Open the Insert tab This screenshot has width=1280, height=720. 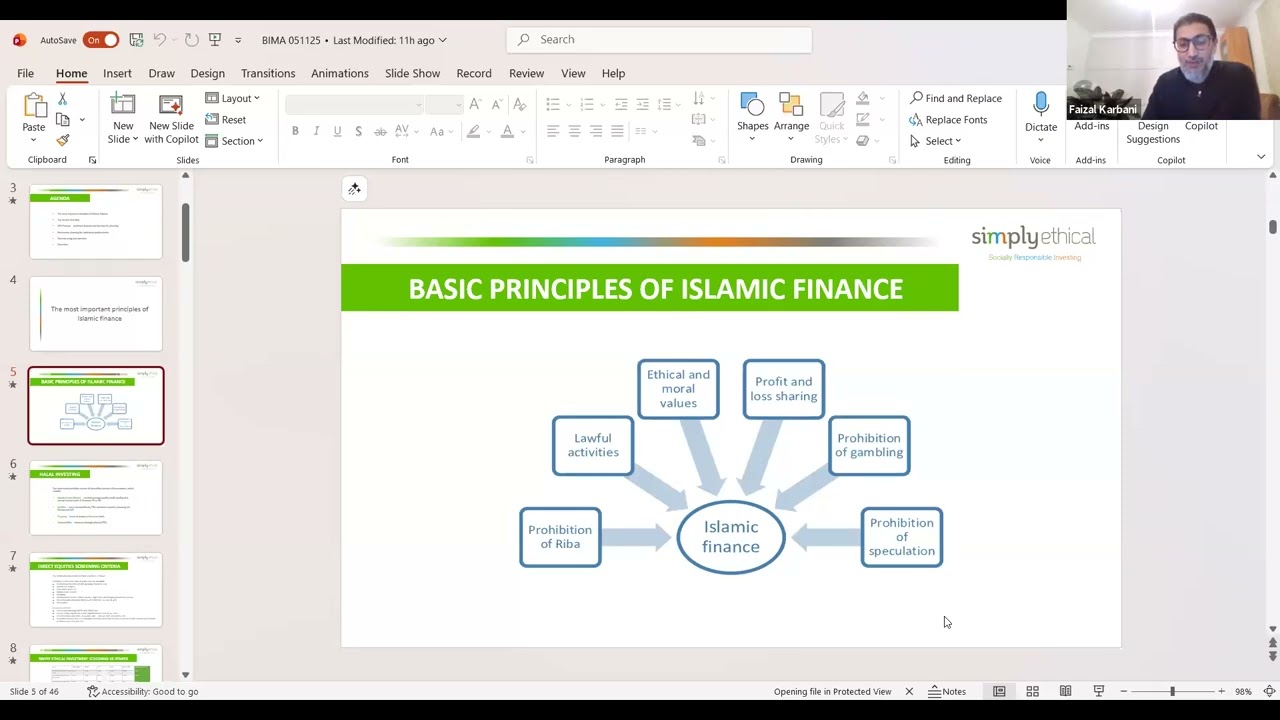click(117, 73)
